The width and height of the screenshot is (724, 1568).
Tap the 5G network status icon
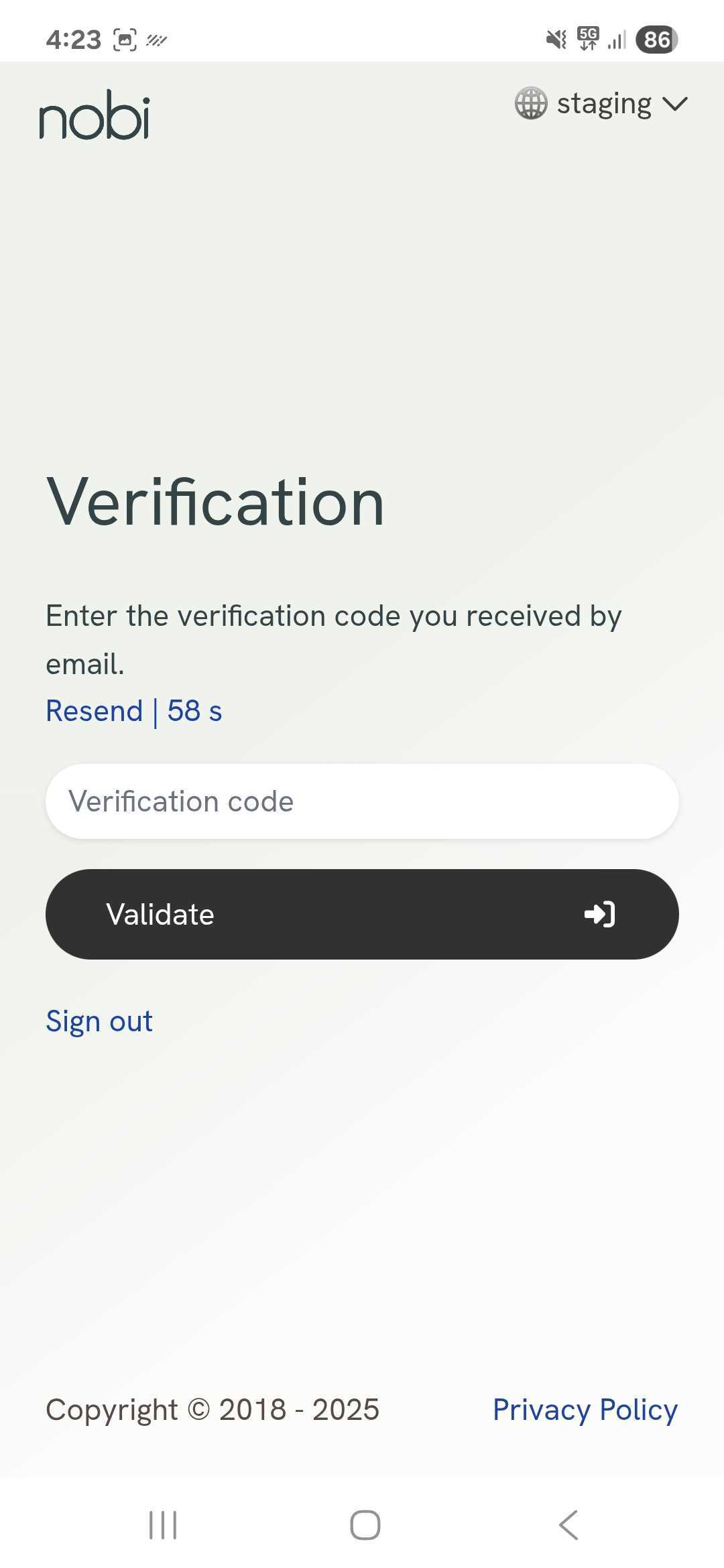pos(588,39)
